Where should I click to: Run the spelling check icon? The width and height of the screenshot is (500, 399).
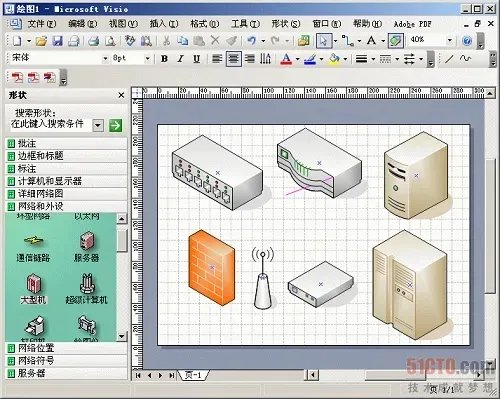coord(130,41)
